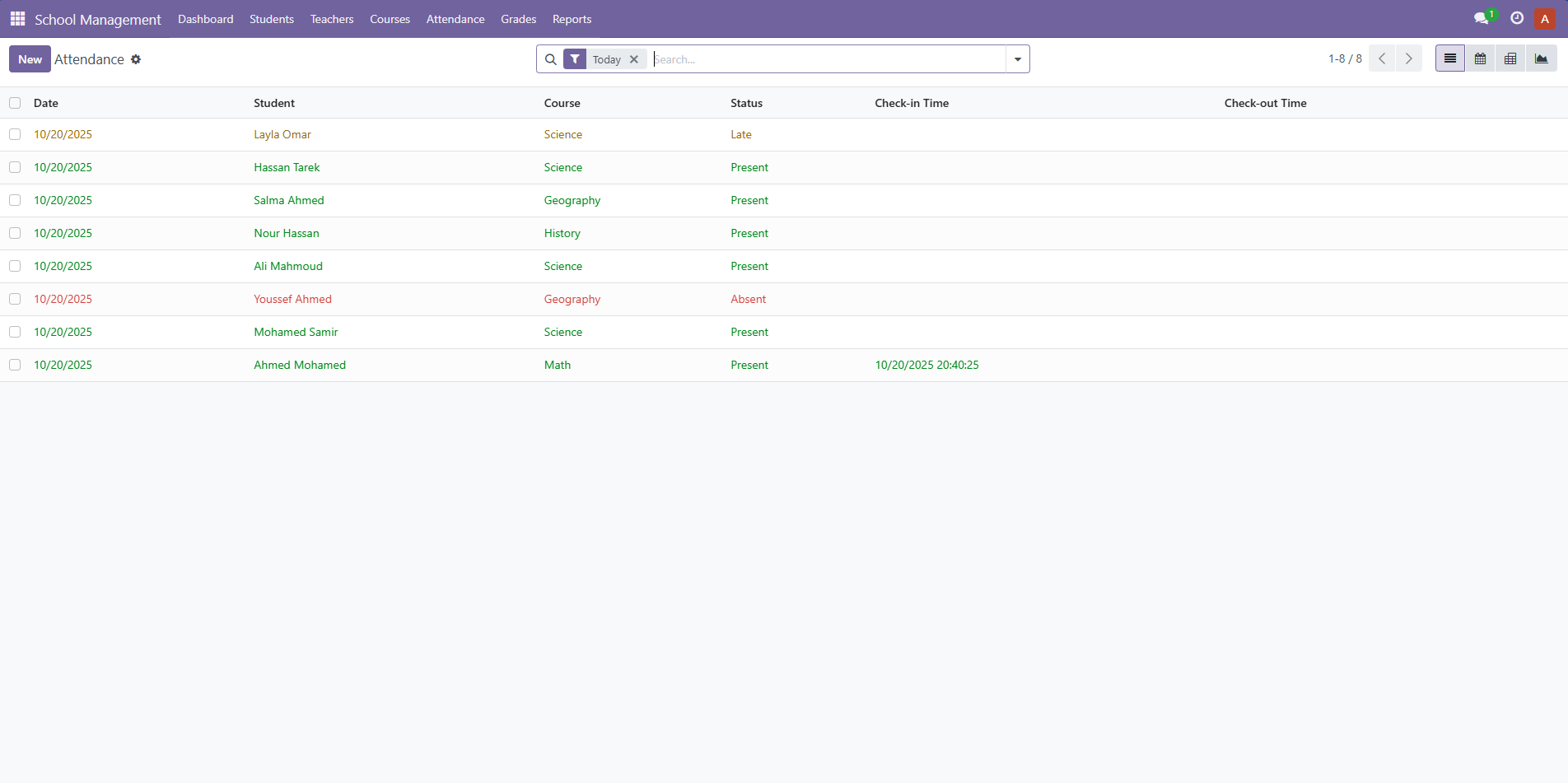Click the Late status cell
Image resolution: width=1568 pixels, height=783 pixels.
click(741, 134)
